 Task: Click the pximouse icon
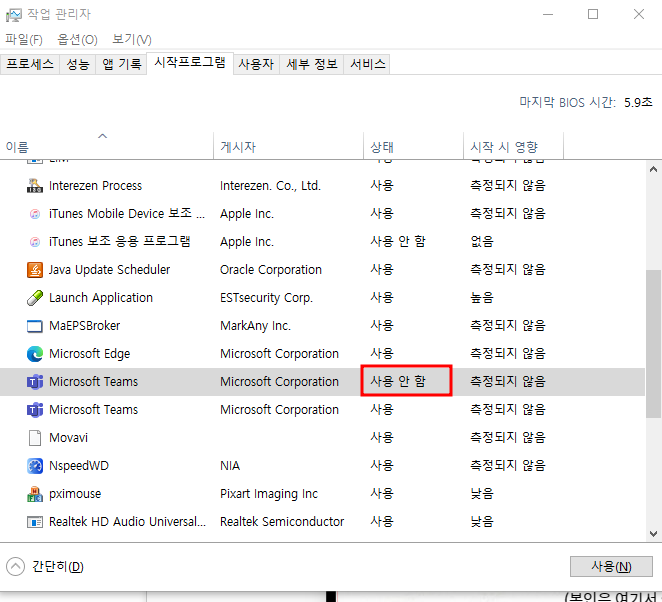35,494
